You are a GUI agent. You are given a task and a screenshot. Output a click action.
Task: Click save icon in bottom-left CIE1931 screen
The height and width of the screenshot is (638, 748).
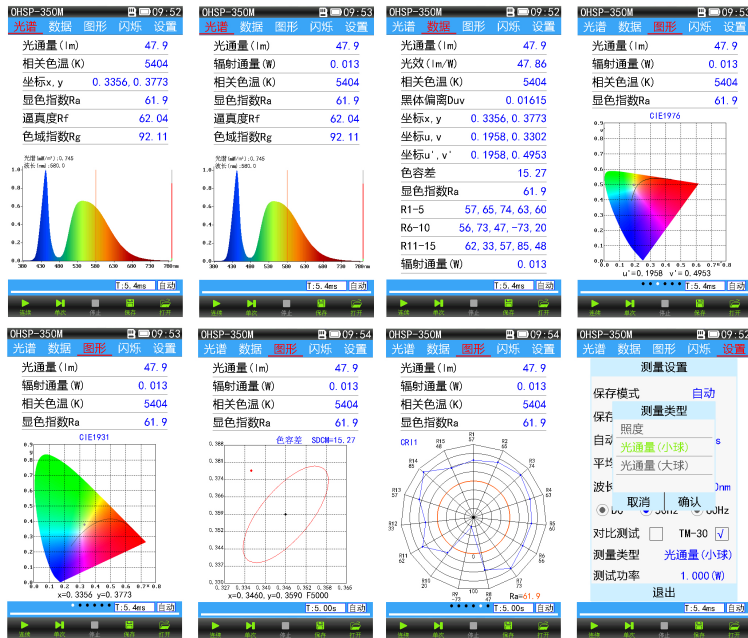pos(130,625)
